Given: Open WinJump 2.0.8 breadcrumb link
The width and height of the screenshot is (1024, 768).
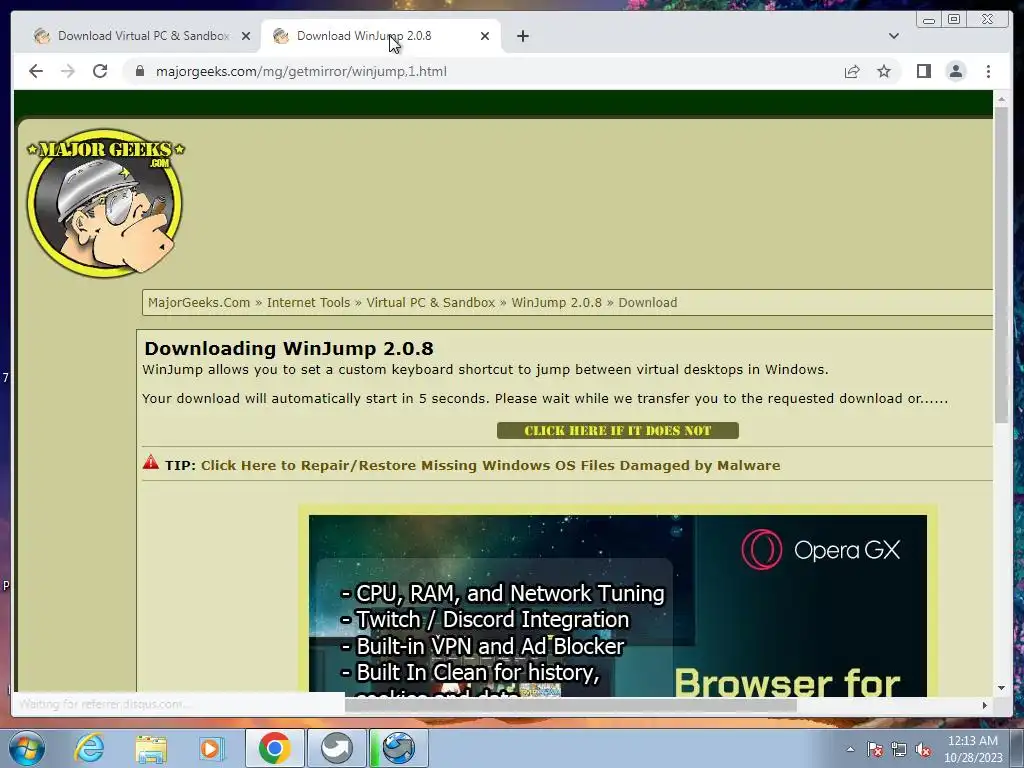Looking at the screenshot, I should (x=556, y=302).
